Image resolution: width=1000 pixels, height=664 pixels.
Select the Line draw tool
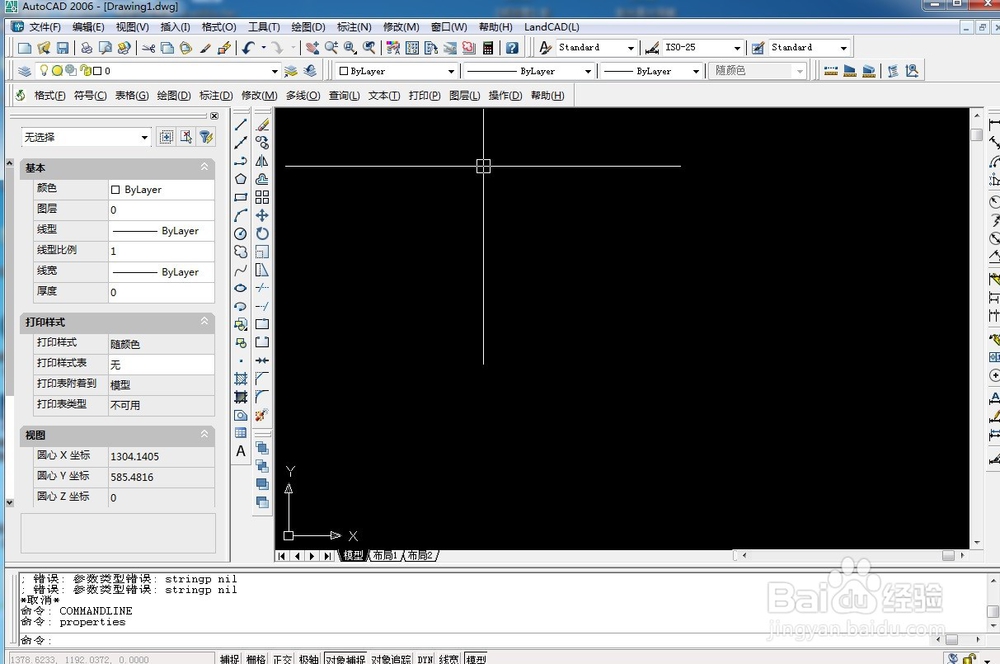[x=240, y=124]
